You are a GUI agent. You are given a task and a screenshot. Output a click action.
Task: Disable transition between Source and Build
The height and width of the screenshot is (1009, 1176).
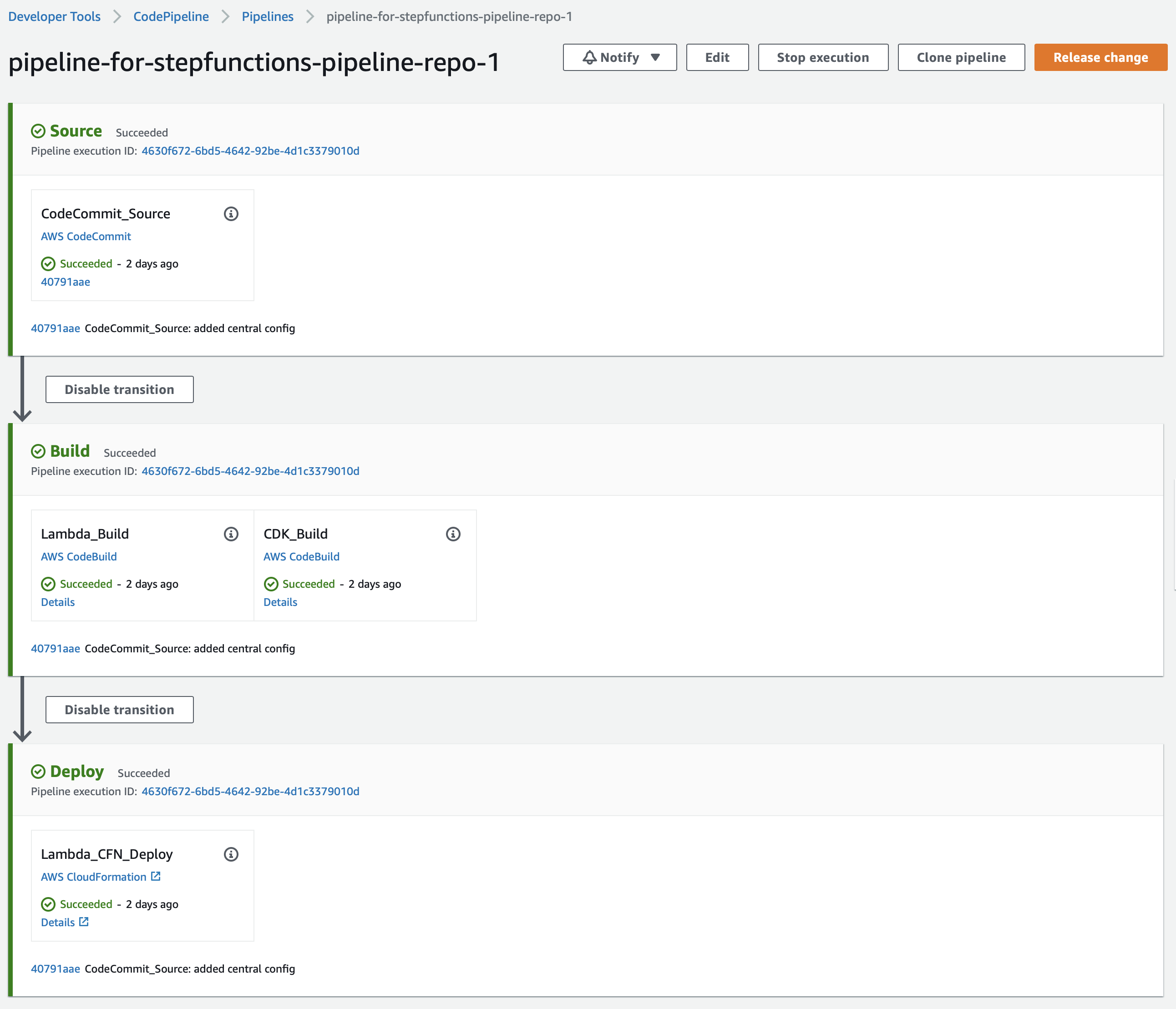[x=119, y=389]
